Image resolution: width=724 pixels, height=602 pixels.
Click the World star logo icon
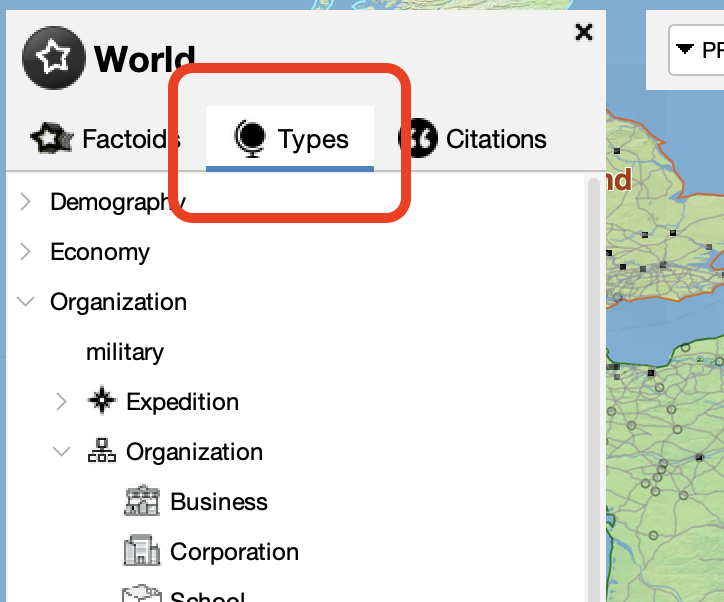coord(54,58)
